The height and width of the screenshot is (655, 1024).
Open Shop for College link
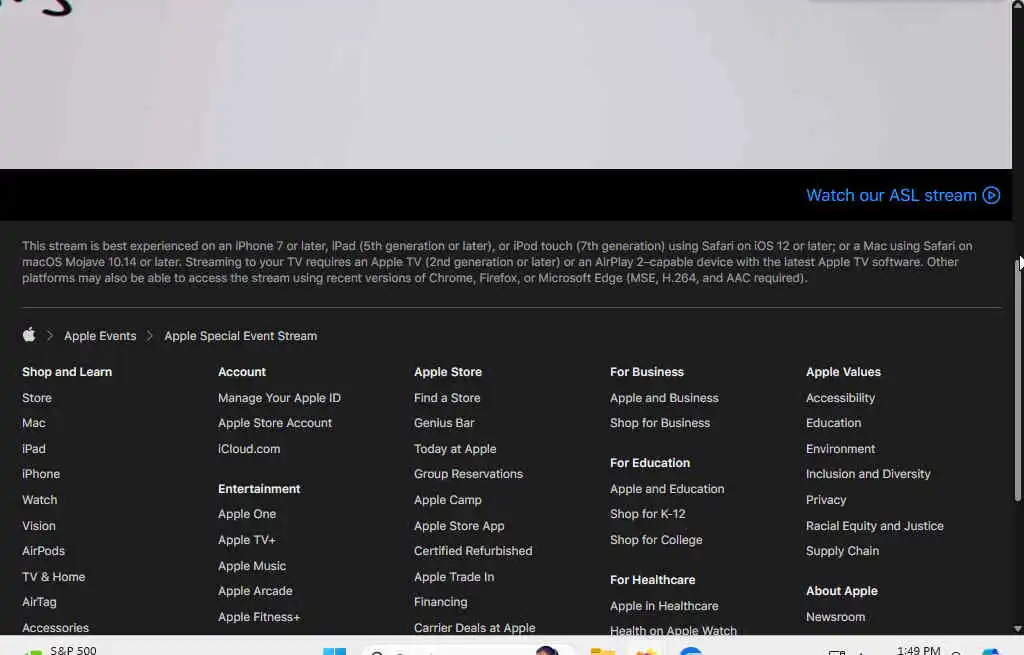pos(656,540)
